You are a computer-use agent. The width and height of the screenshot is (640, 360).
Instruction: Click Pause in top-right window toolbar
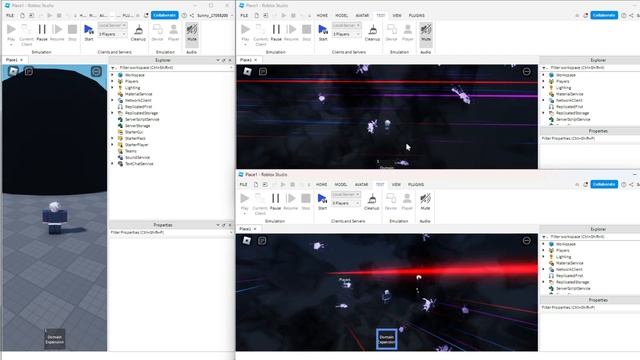pyautogui.click(x=276, y=32)
